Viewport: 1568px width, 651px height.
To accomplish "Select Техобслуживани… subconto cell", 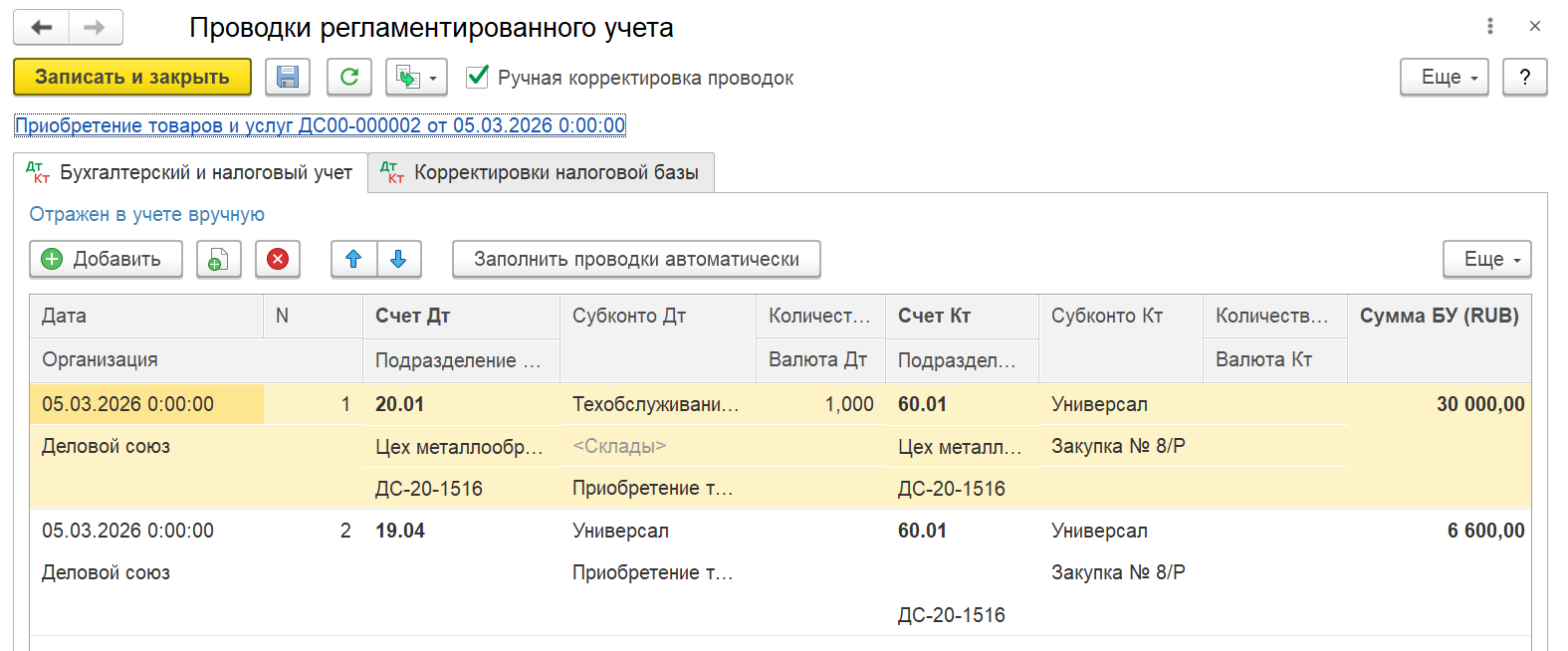I will pos(657,404).
